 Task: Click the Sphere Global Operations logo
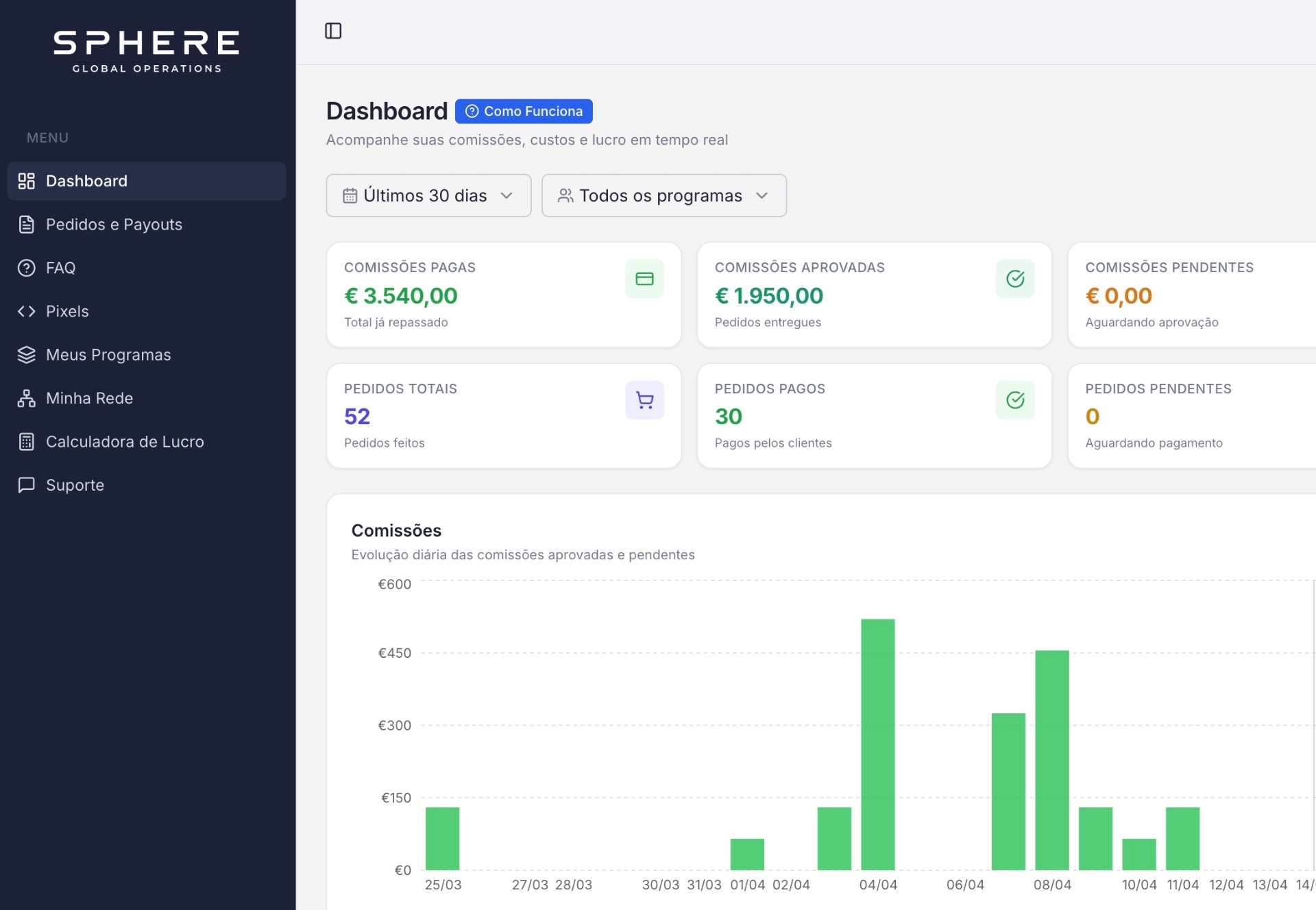tap(147, 51)
